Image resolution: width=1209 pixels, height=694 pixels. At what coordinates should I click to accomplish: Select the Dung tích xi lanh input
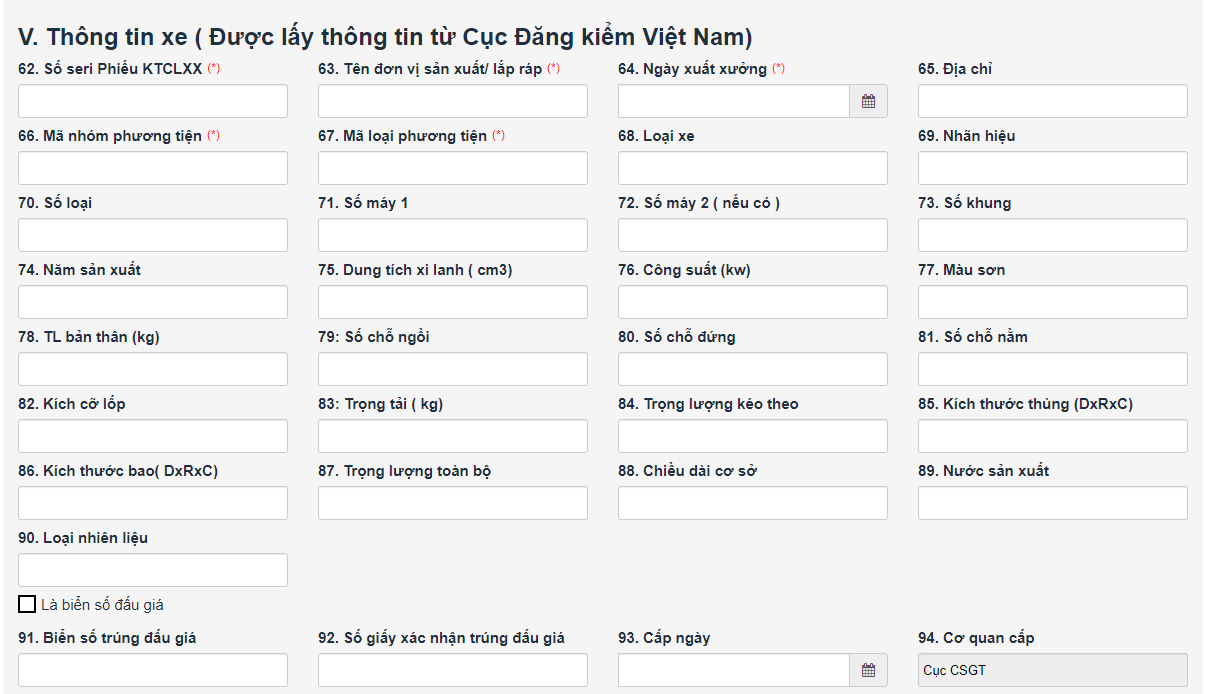click(x=453, y=302)
